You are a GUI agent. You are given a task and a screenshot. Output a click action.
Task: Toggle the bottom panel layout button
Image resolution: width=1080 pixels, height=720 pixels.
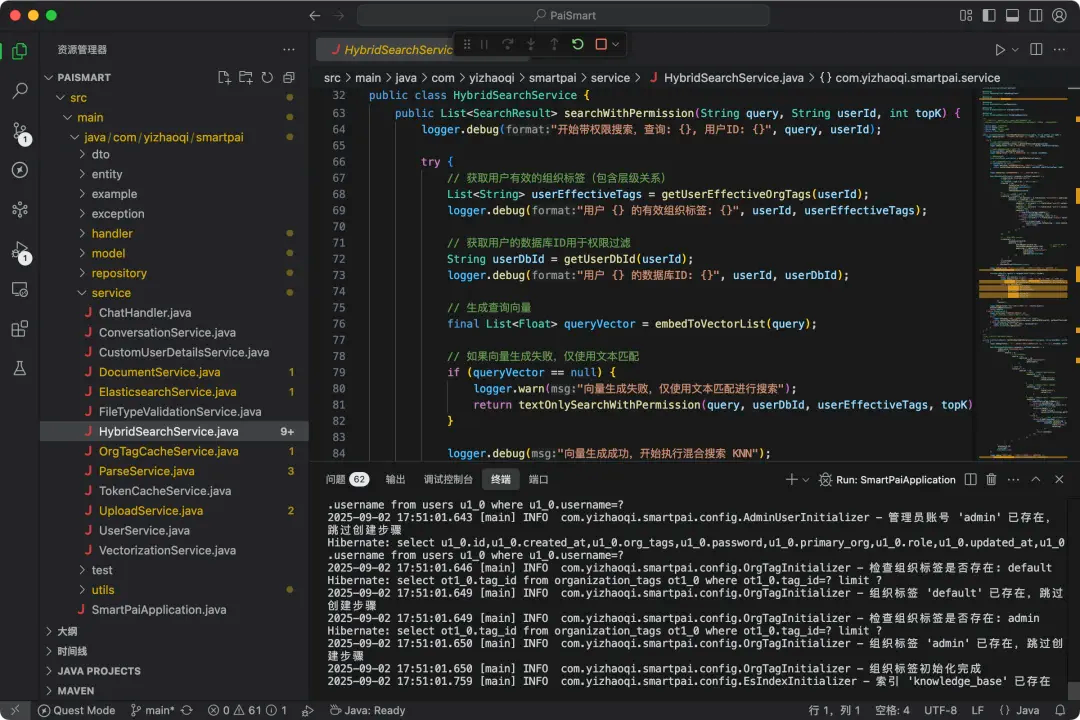tap(1012, 16)
